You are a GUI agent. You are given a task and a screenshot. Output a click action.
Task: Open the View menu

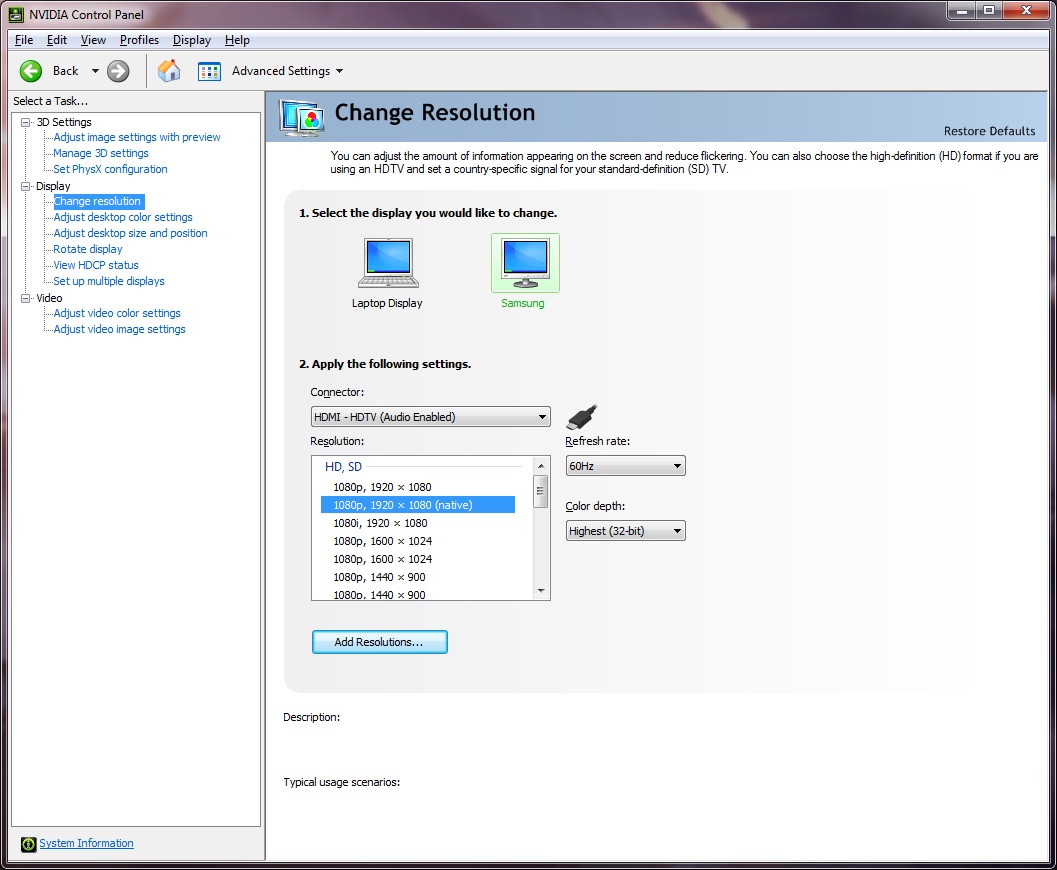pyautogui.click(x=93, y=40)
